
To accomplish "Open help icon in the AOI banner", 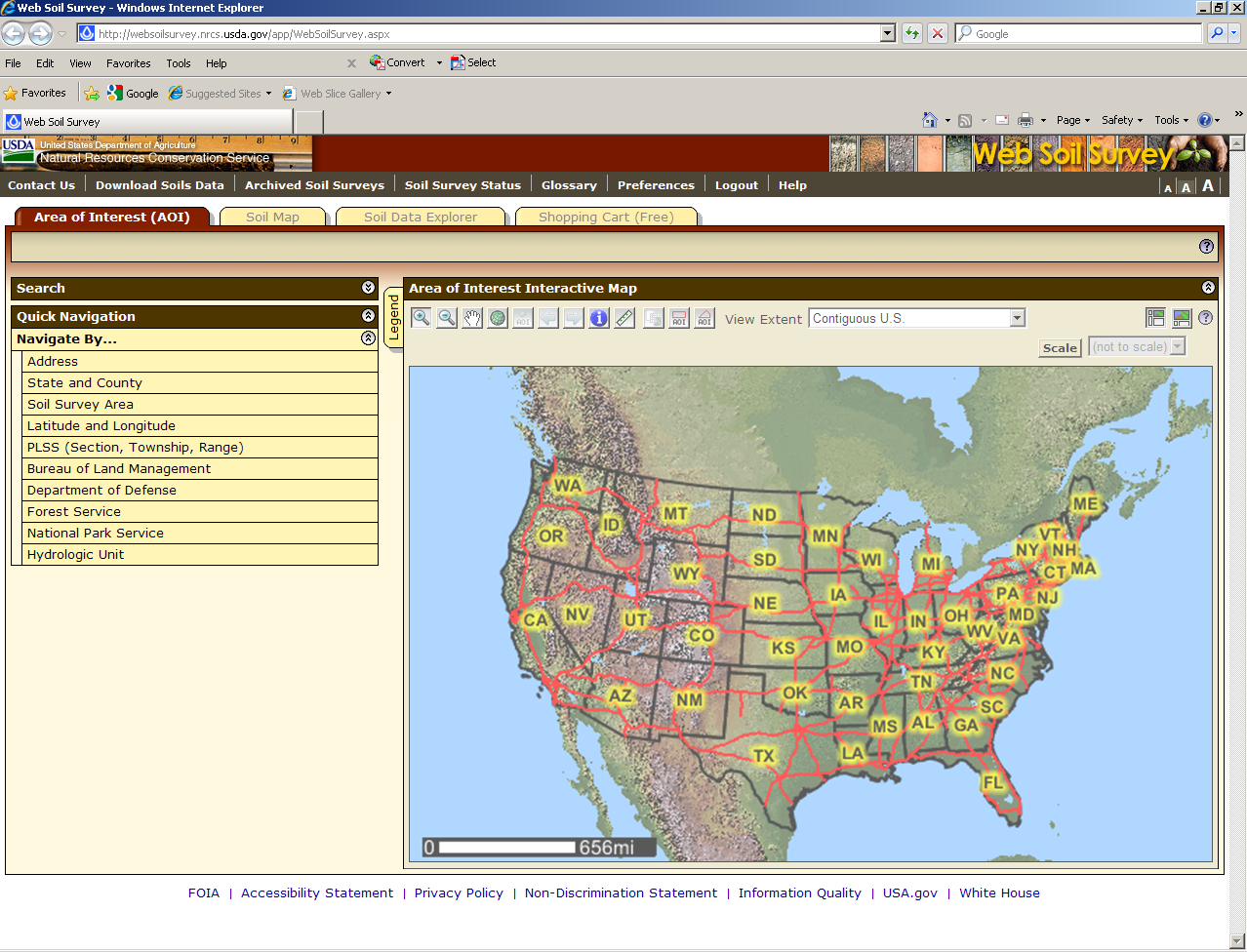I will (1207, 247).
